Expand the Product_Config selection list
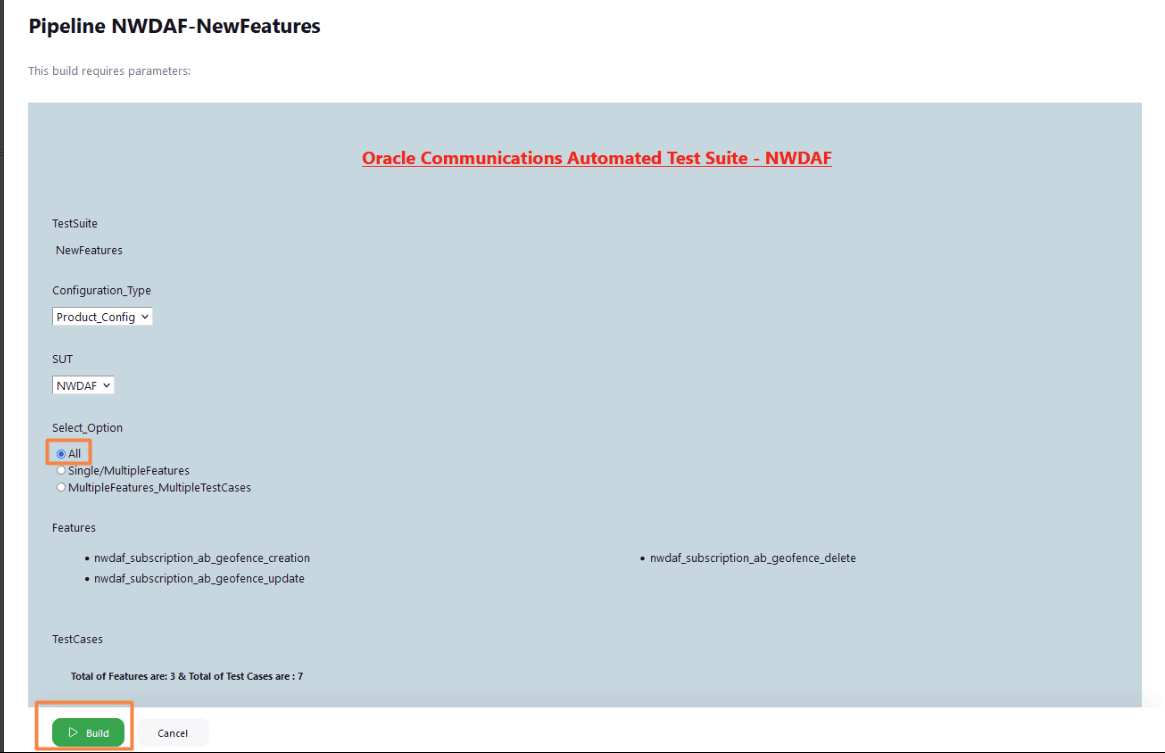Viewport: 1165px width, 753px height. click(x=102, y=316)
